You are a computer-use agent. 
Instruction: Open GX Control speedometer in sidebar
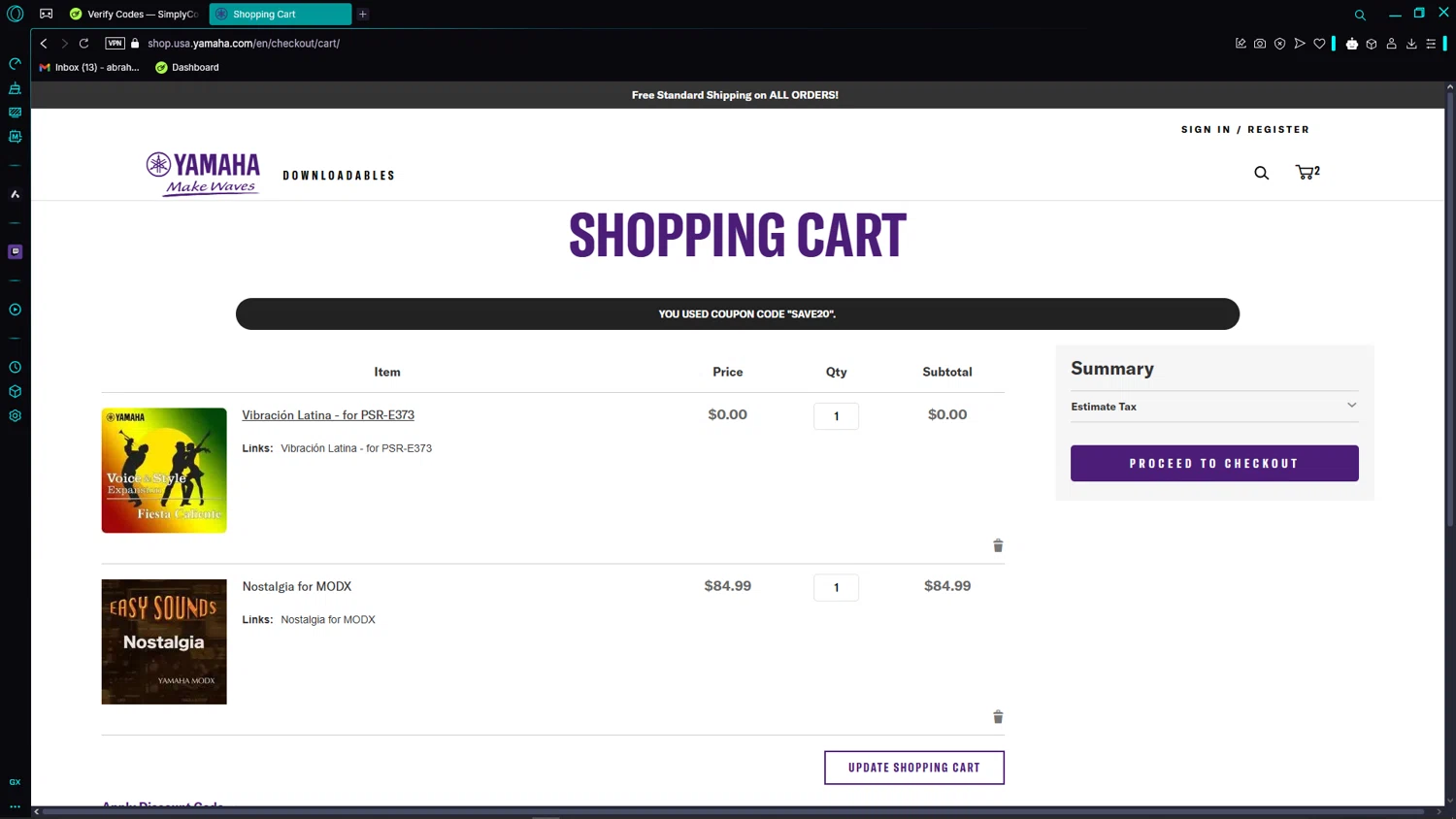[x=15, y=64]
